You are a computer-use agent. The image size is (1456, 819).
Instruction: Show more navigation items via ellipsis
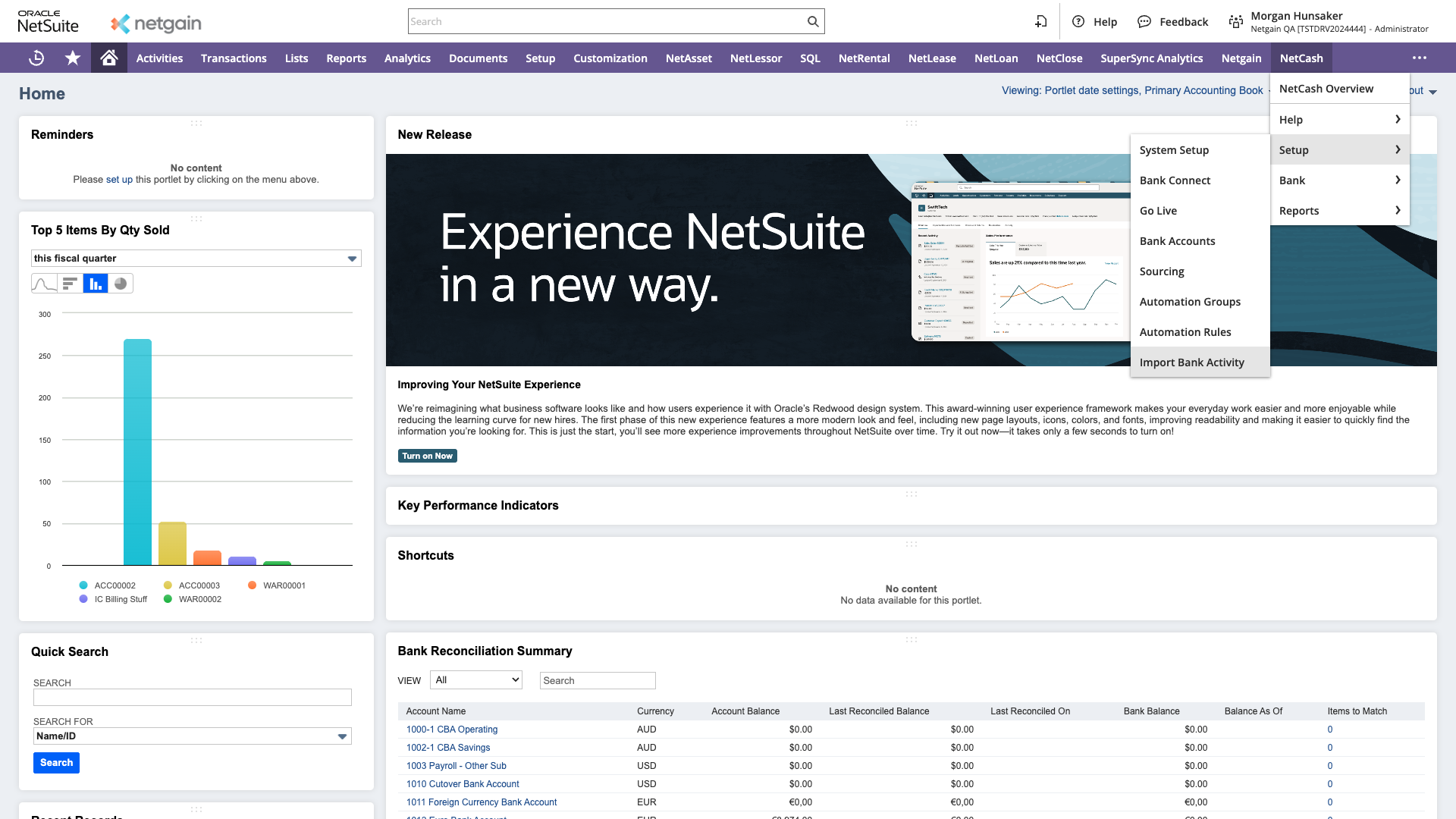point(1420,58)
